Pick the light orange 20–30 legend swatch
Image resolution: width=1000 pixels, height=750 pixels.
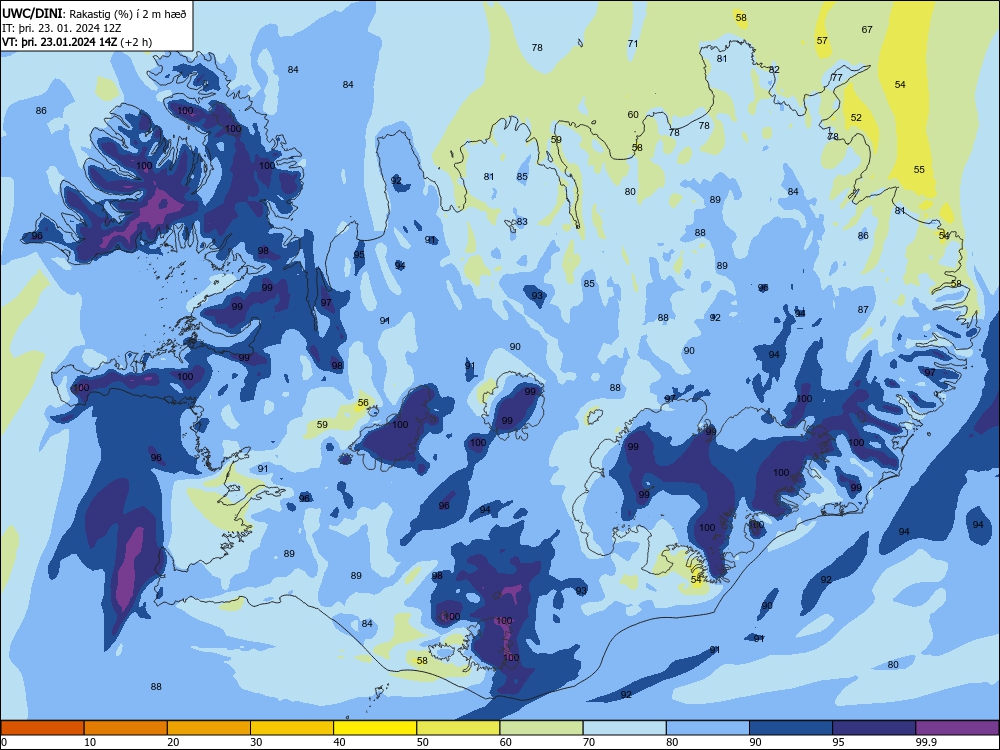pyautogui.click(x=209, y=728)
